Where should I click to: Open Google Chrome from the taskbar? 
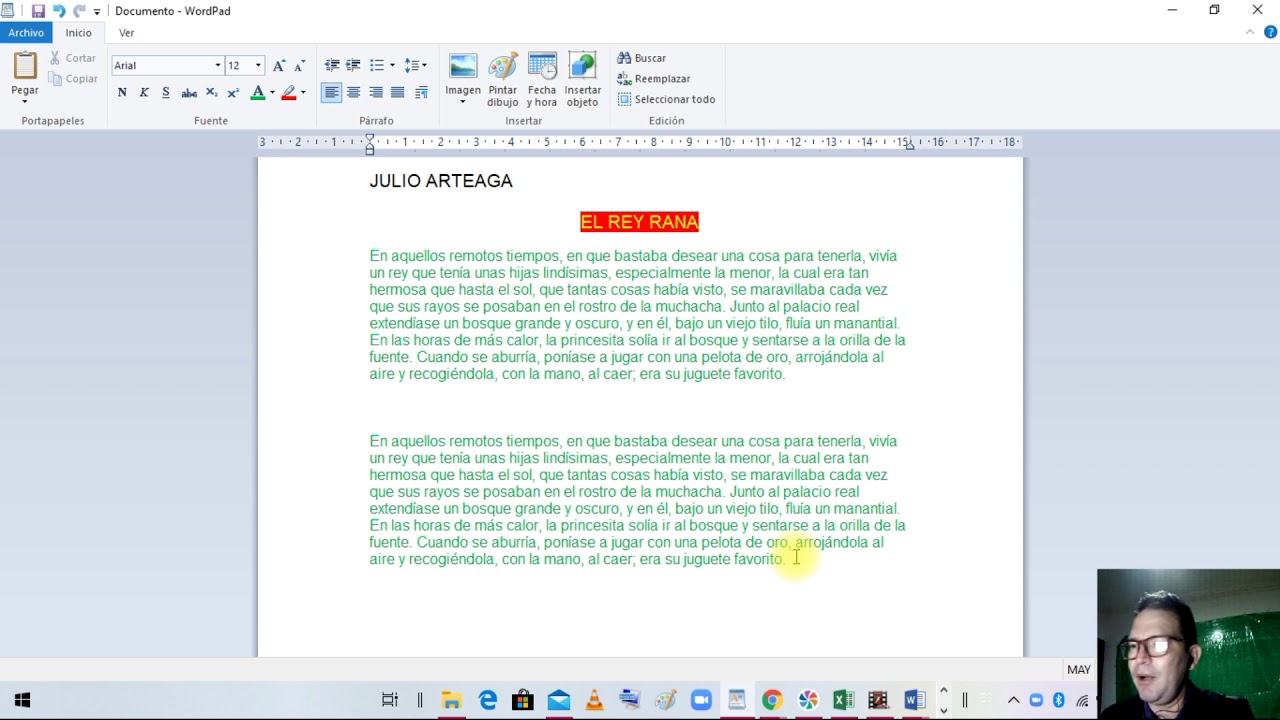click(772, 700)
